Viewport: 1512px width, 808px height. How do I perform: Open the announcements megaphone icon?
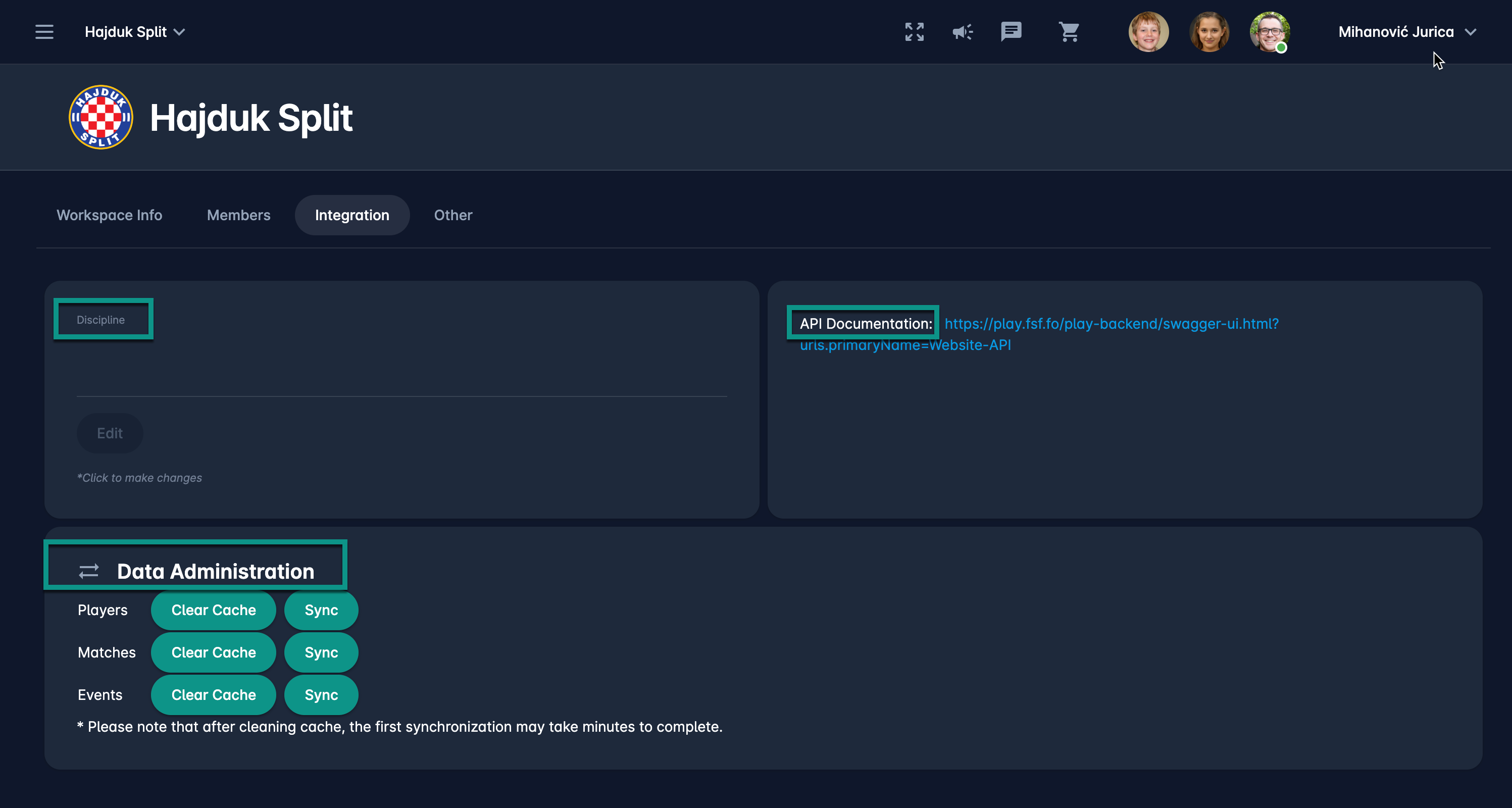962,32
